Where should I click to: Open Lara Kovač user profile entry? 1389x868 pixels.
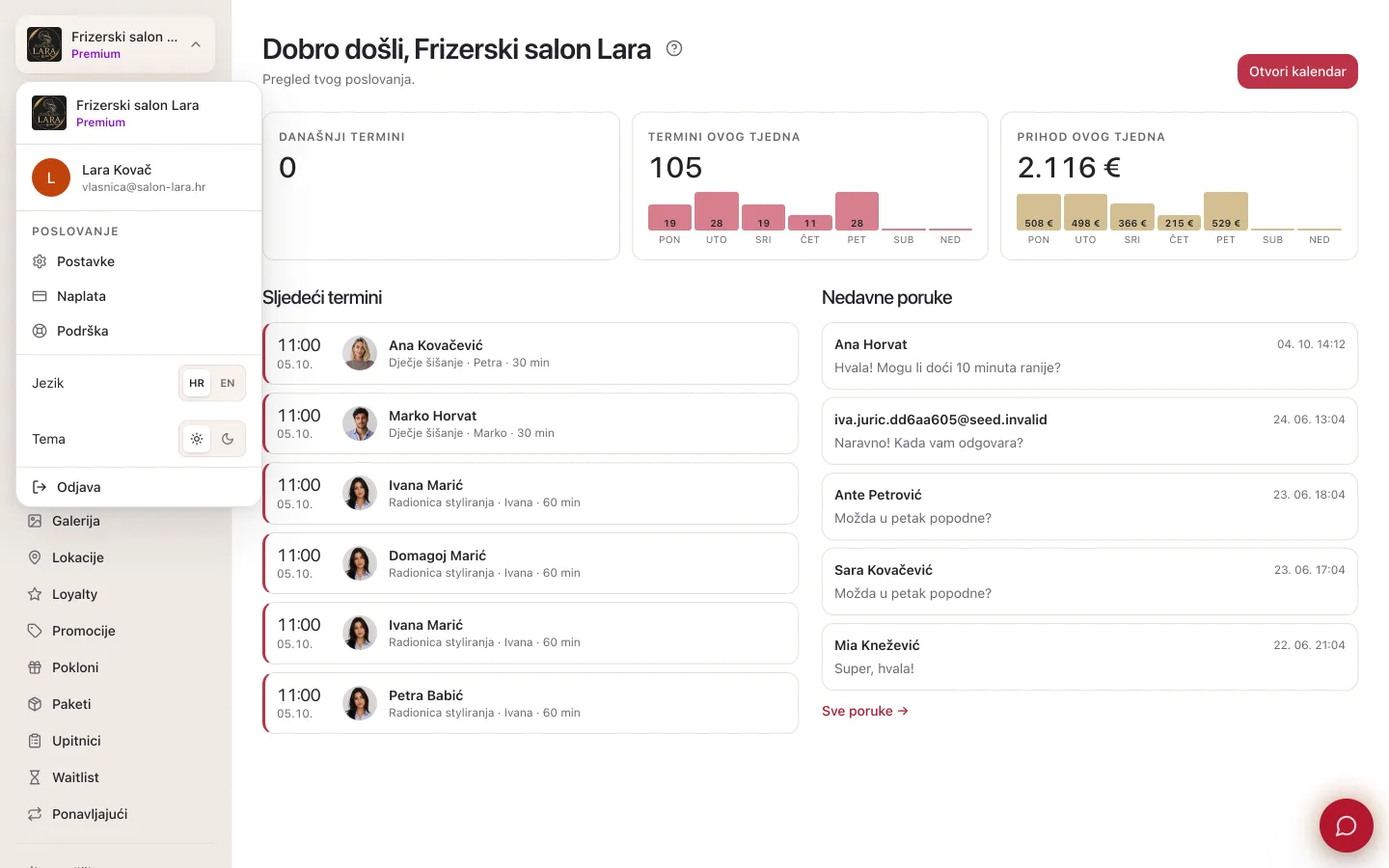click(139, 177)
